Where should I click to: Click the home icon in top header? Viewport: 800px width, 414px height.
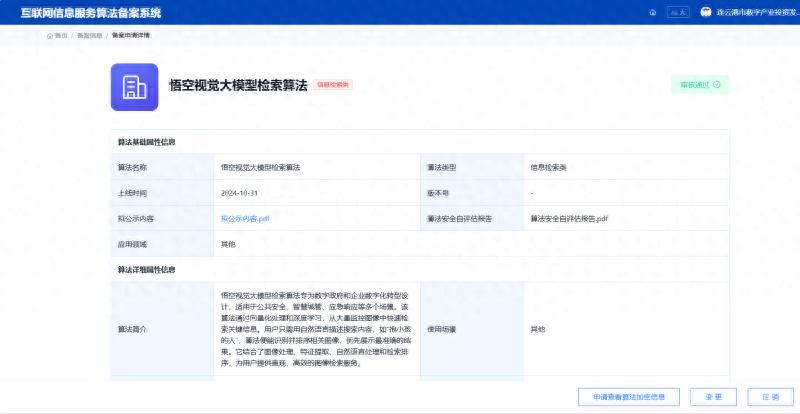(653, 13)
